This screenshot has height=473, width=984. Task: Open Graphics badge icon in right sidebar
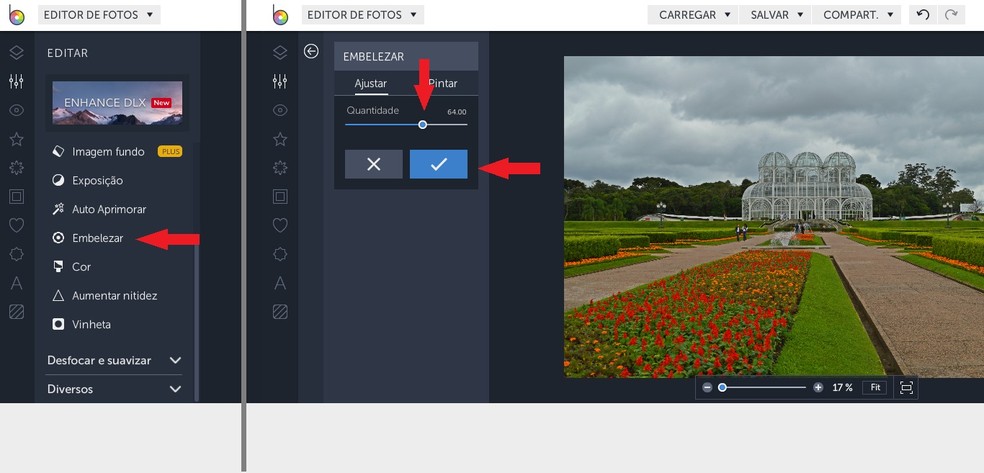point(281,254)
